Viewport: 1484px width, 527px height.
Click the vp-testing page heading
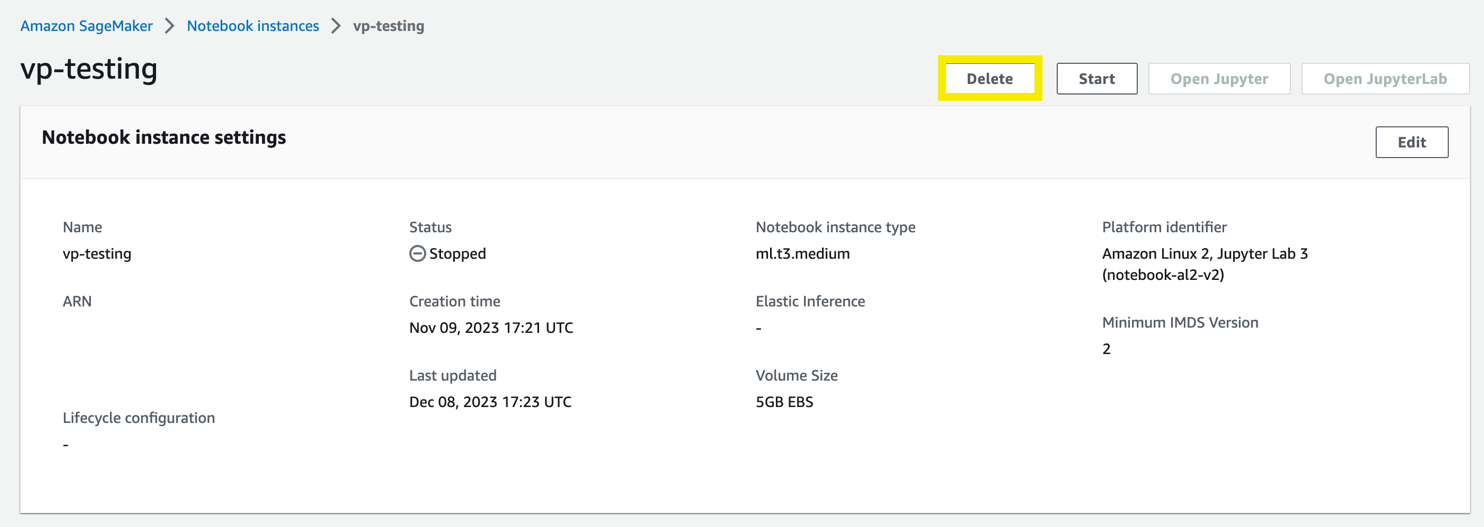click(89, 69)
